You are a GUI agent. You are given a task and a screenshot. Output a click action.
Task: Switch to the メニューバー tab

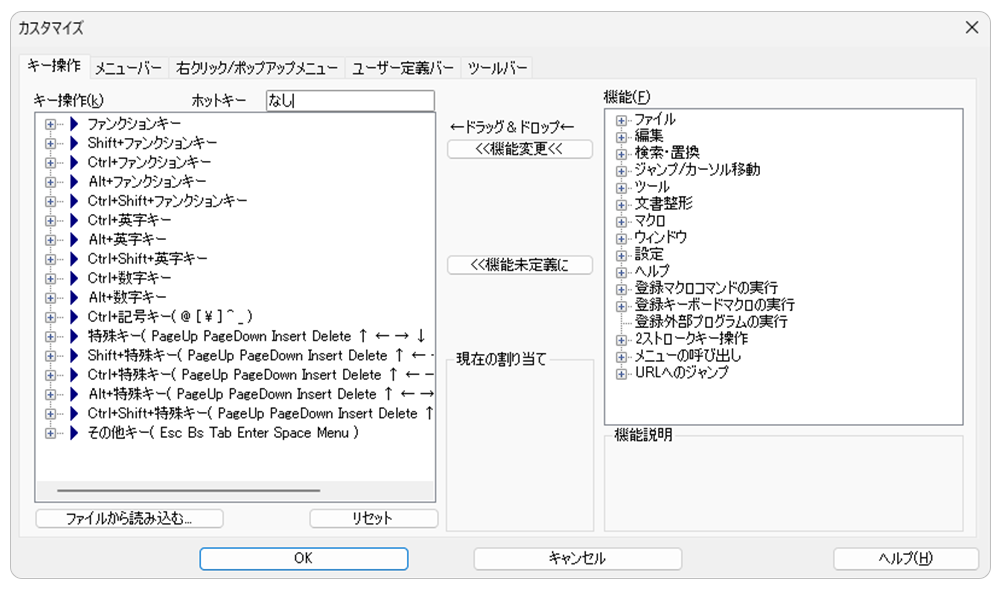click(128, 68)
